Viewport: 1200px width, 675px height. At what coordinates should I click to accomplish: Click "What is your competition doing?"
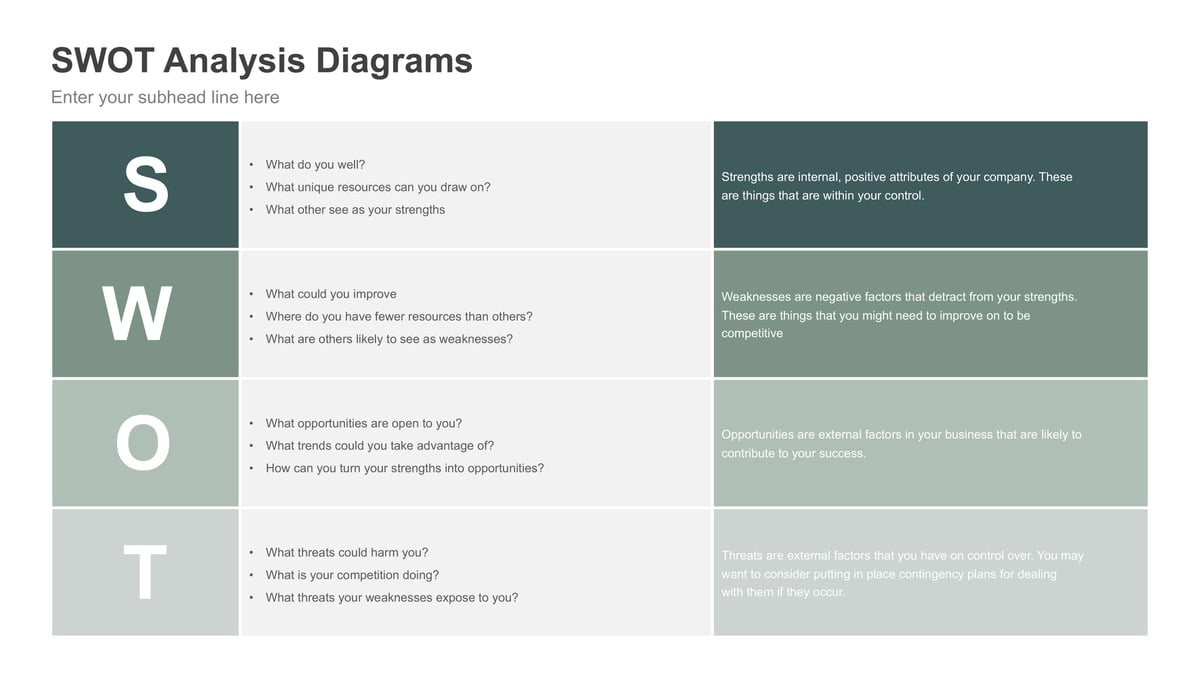coord(352,575)
